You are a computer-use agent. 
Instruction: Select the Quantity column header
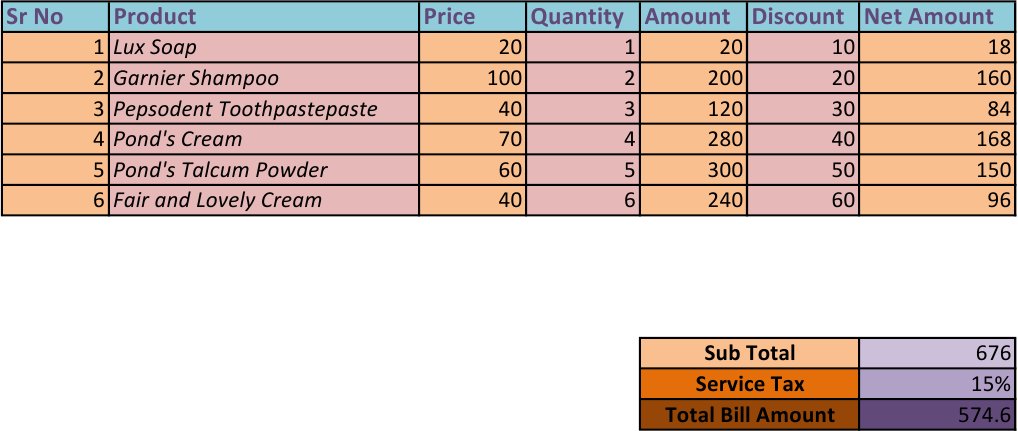click(x=582, y=16)
